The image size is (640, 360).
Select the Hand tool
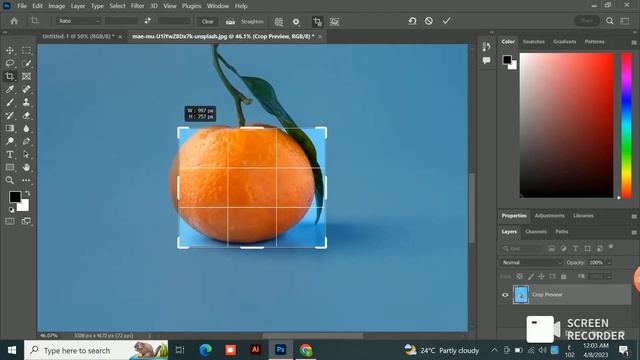(27, 167)
